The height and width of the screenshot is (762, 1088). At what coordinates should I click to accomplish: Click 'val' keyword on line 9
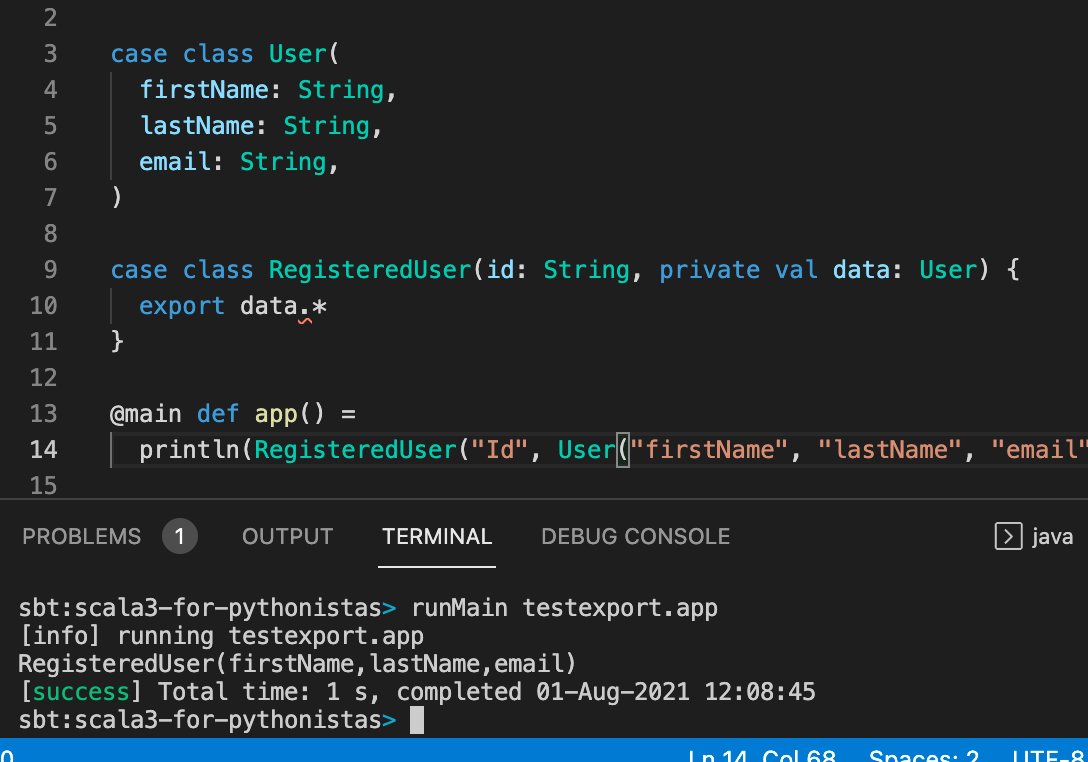click(x=796, y=269)
